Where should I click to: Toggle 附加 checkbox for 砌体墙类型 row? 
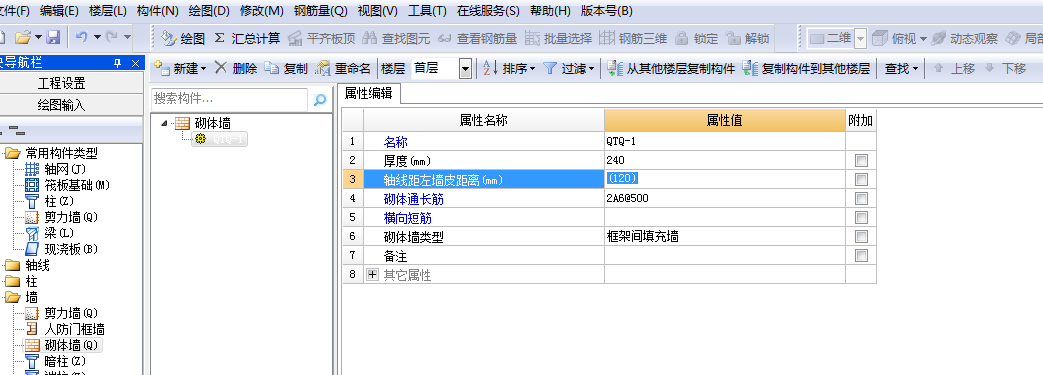click(861, 236)
